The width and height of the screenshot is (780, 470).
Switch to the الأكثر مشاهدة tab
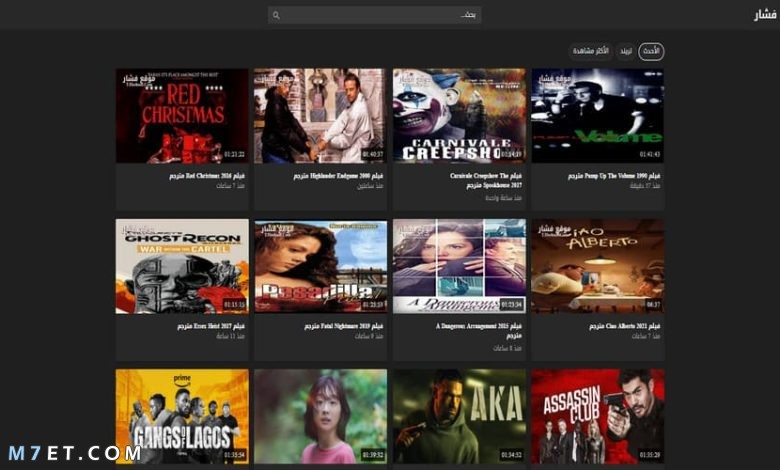590,51
